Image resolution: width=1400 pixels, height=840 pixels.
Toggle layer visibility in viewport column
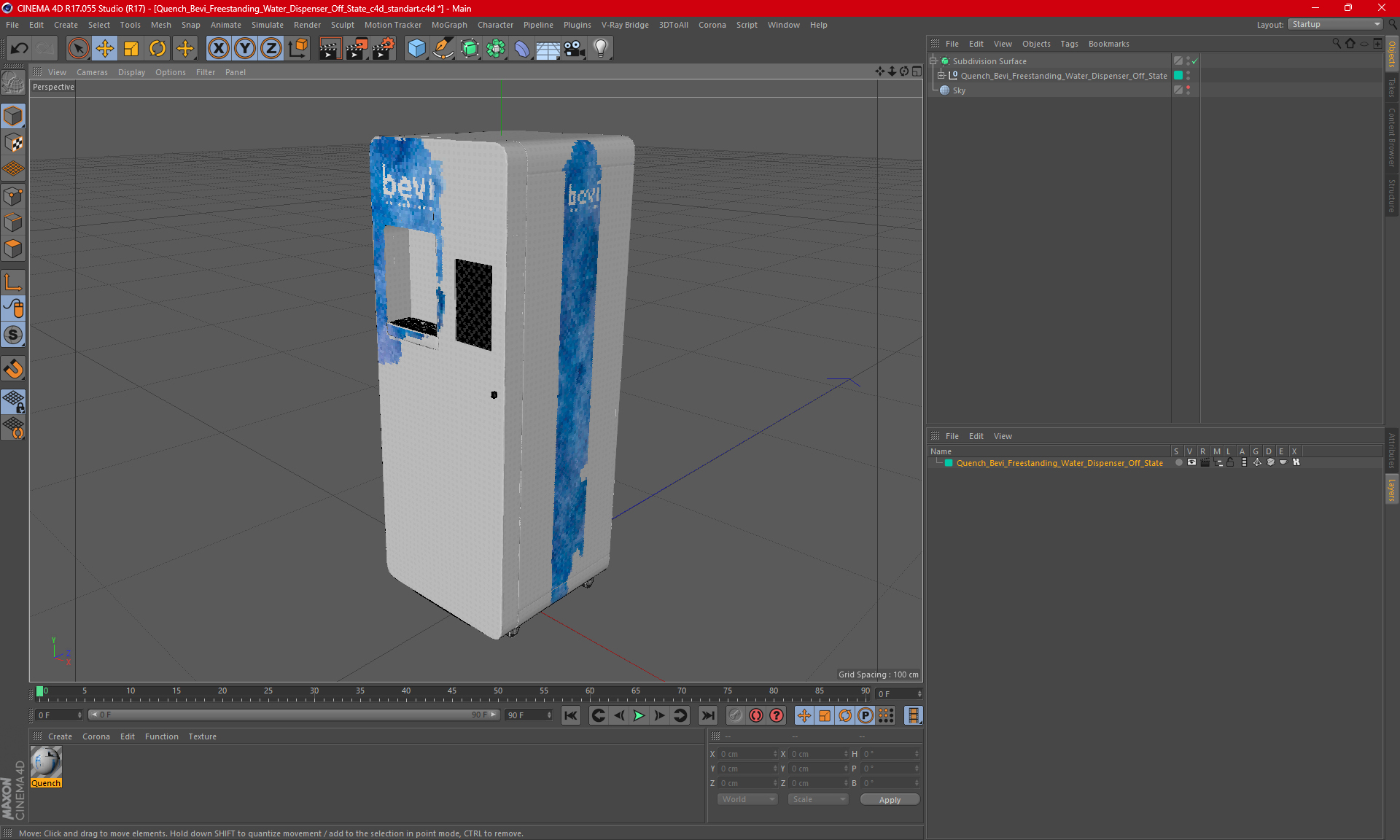pyautogui.click(x=1191, y=462)
